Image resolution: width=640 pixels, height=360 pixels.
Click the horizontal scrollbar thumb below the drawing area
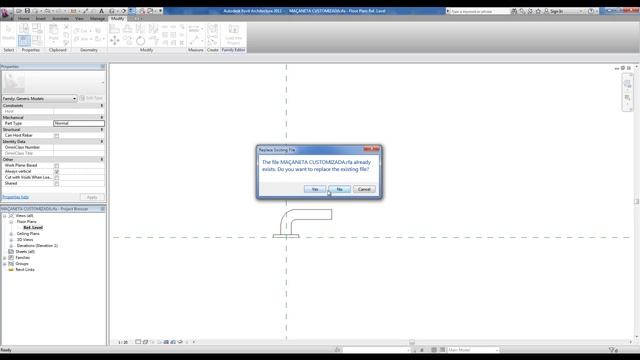coord(412,342)
